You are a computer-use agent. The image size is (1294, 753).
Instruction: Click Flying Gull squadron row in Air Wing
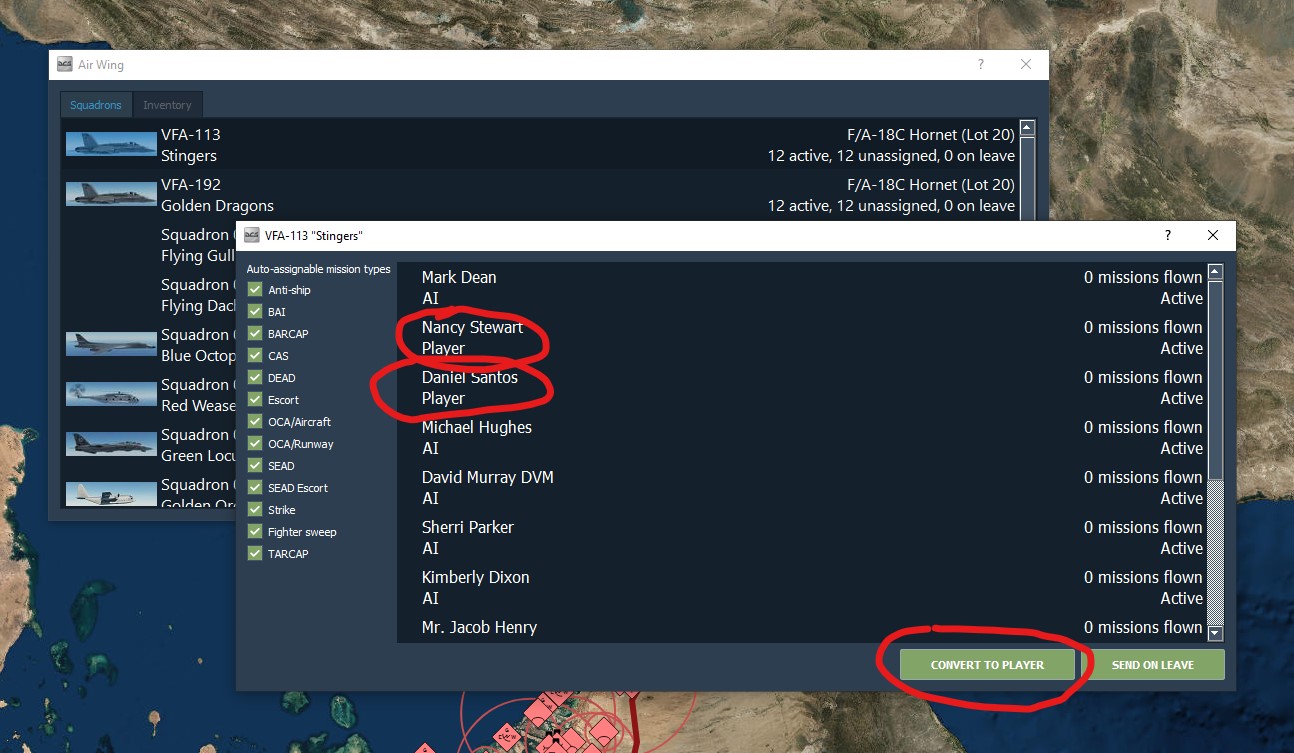click(148, 245)
